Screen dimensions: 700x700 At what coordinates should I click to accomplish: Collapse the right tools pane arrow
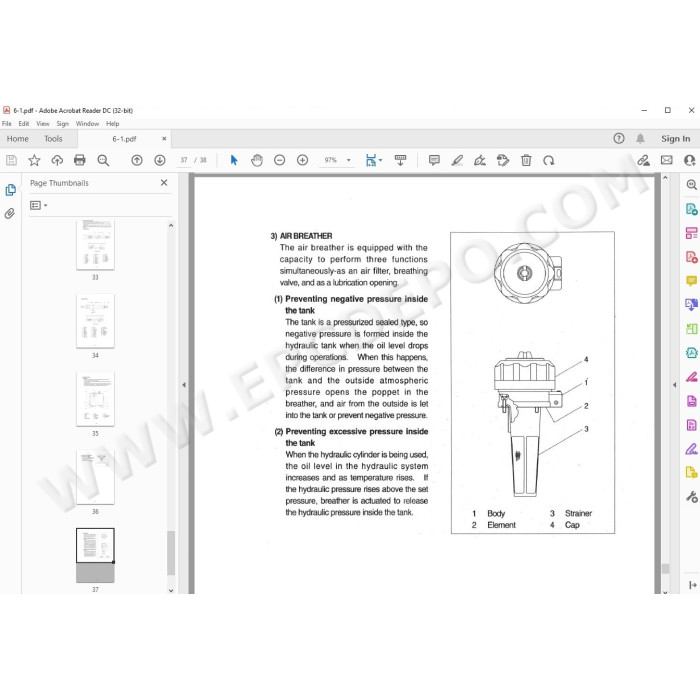(675, 384)
